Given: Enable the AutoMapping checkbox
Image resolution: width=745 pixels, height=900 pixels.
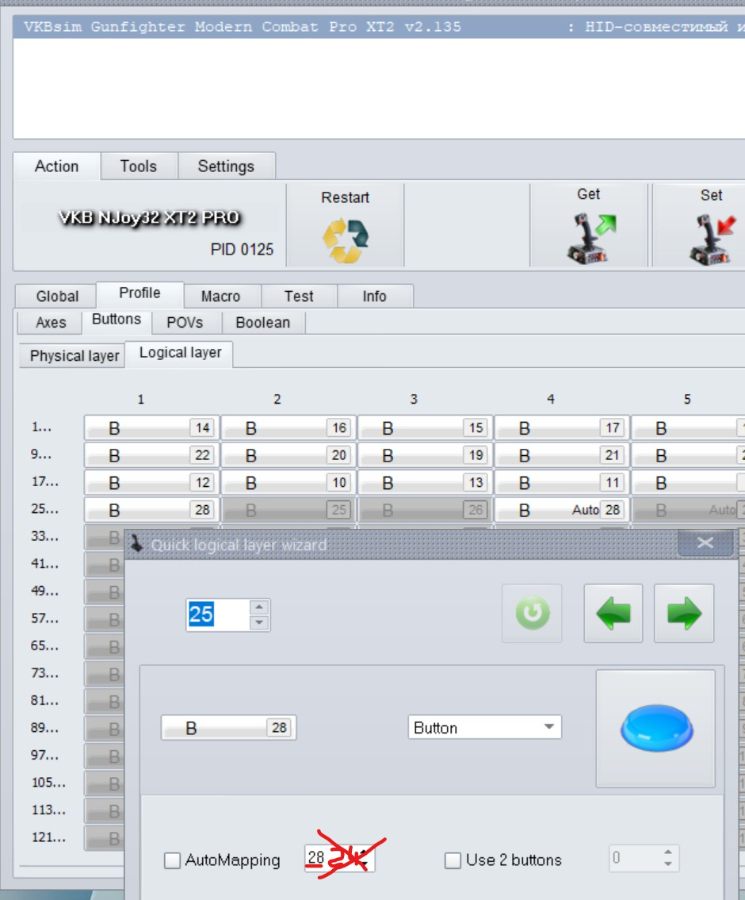Looking at the screenshot, I should 172,860.
